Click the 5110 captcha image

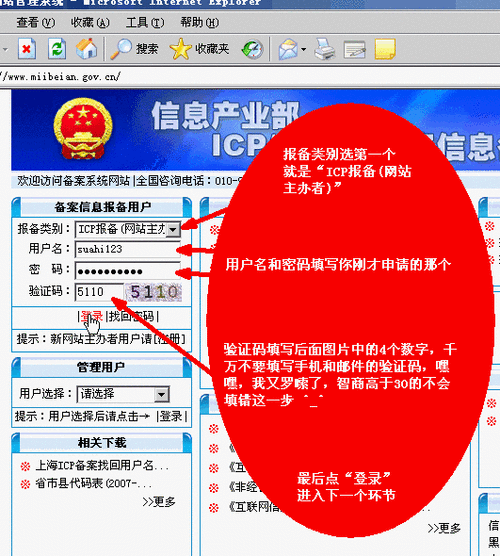pyautogui.click(x=154, y=292)
